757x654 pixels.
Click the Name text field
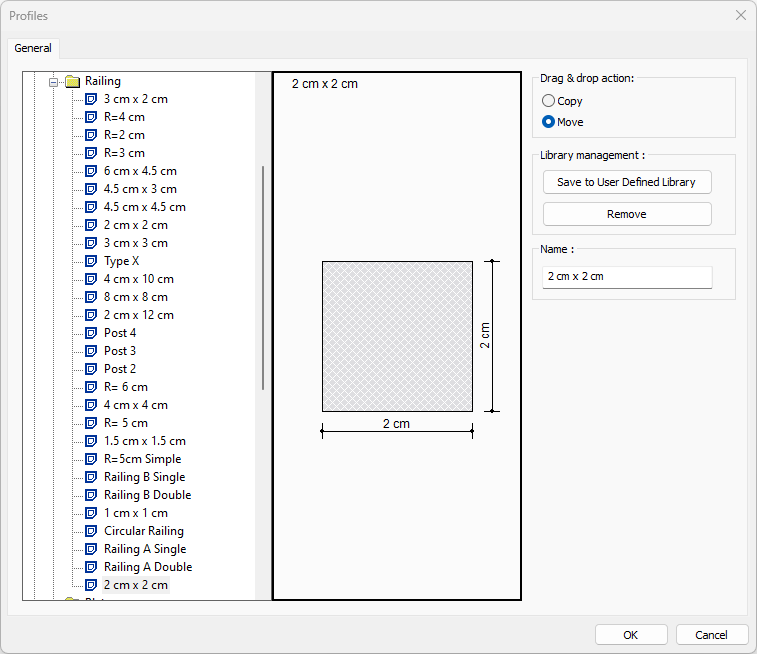click(626, 276)
